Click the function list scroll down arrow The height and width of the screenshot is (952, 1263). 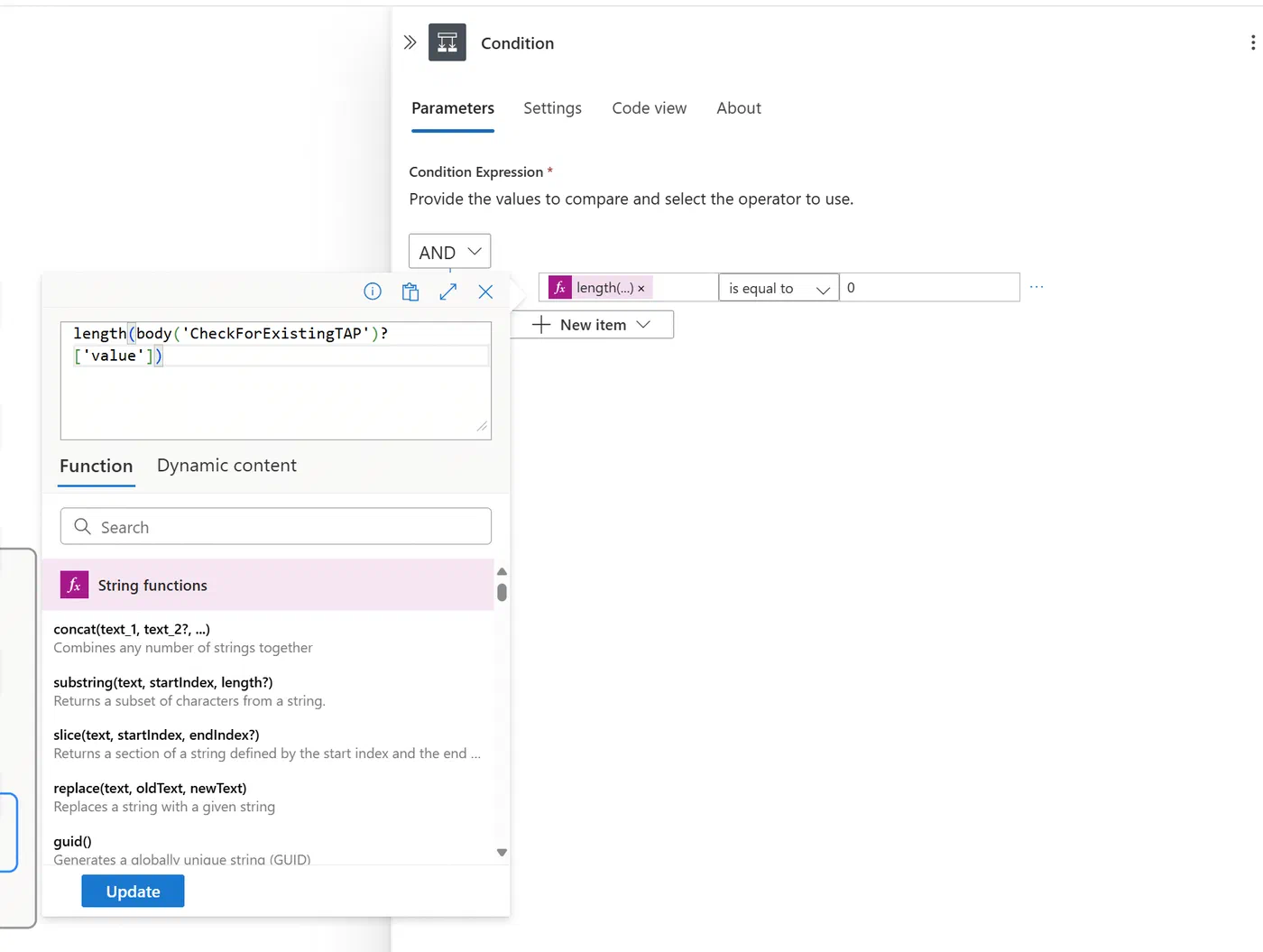[502, 852]
